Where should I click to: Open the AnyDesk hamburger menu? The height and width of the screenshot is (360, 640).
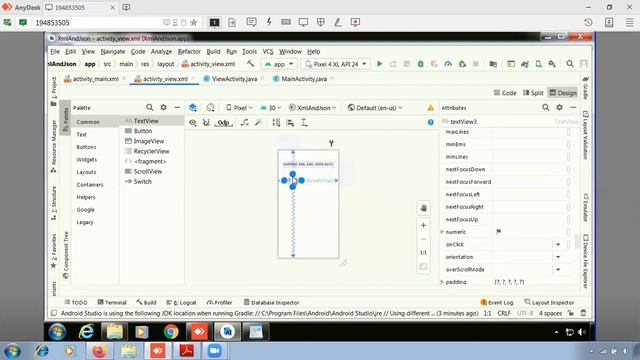[629, 22]
